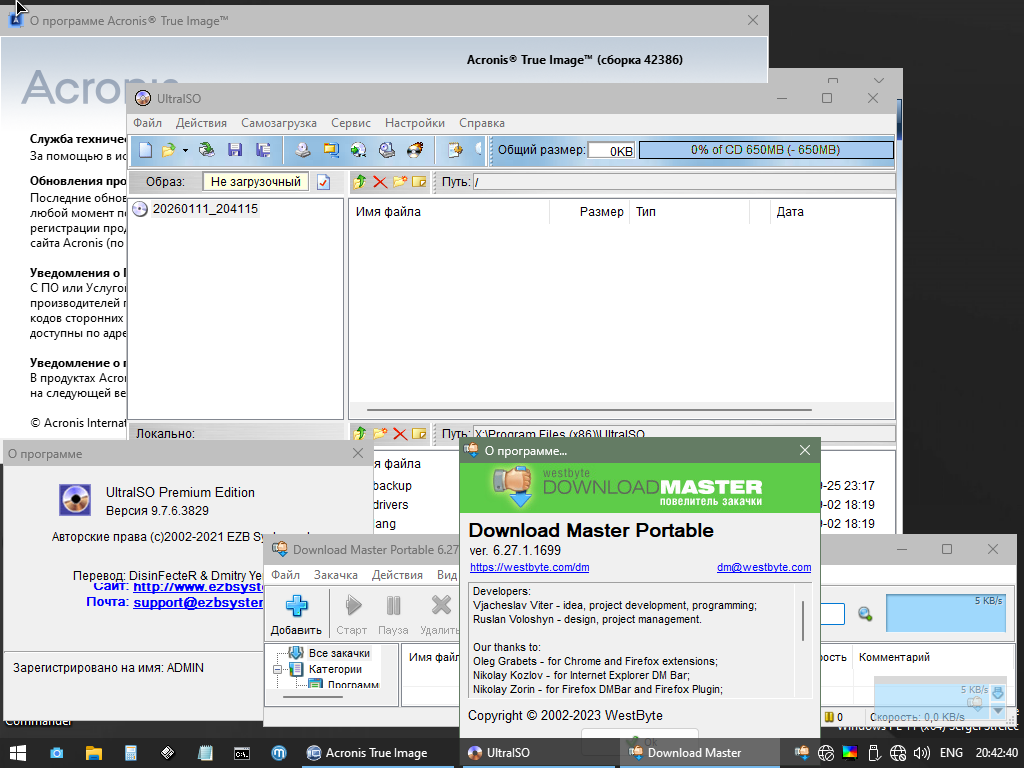Click the convert image icon in UltraISO
1024x768 pixels.
point(359,150)
